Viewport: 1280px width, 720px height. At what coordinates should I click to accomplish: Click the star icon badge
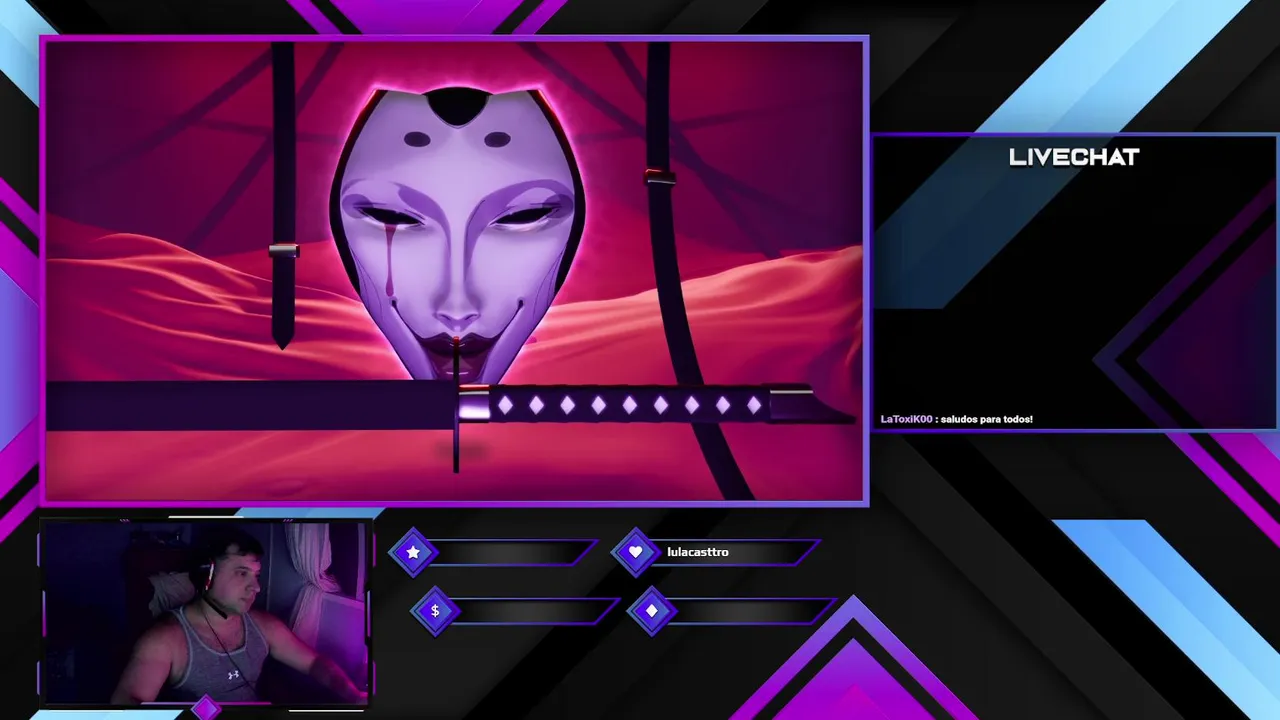click(x=413, y=552)
